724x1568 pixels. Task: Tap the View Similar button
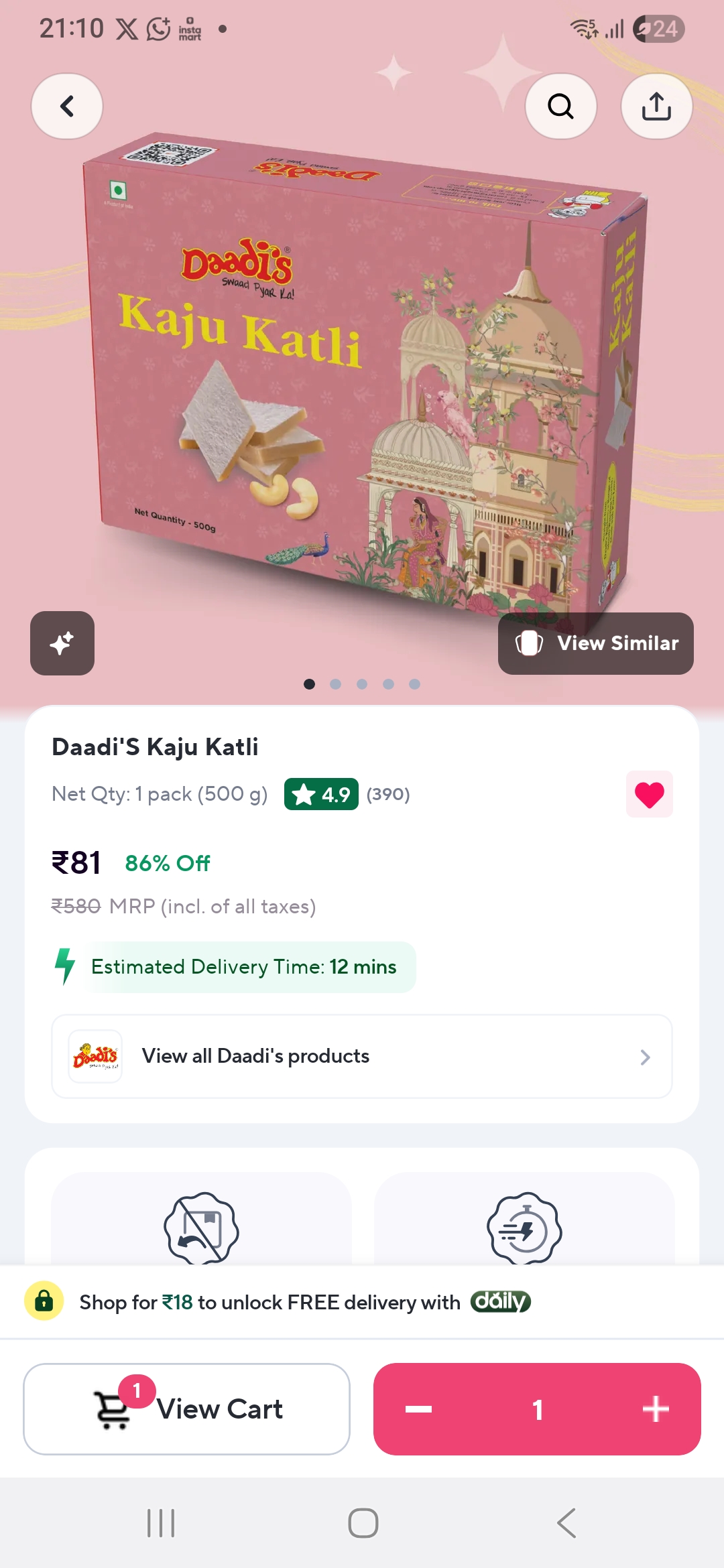click(596, 643)
